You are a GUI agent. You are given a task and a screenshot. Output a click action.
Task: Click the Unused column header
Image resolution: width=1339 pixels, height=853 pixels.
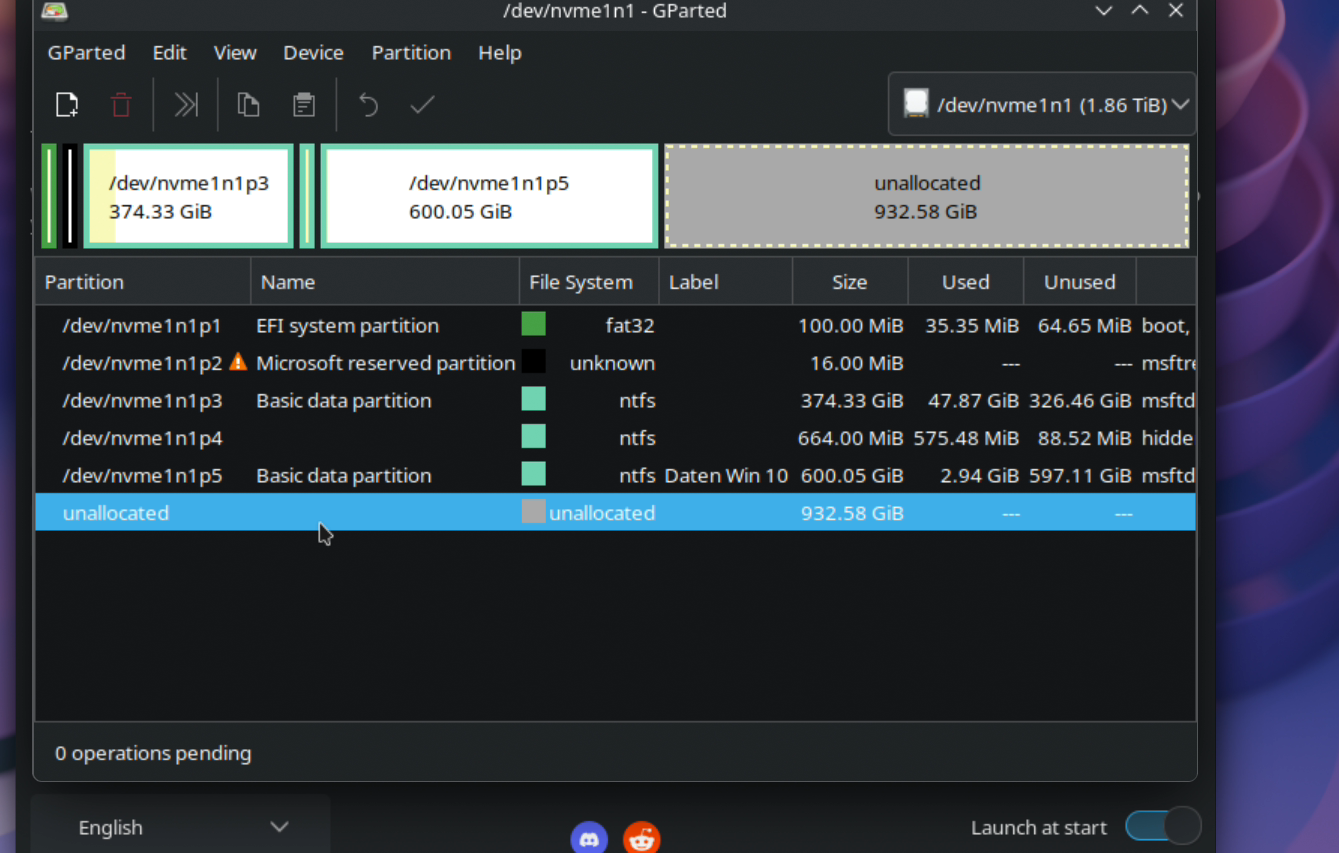pos(1080,282)
